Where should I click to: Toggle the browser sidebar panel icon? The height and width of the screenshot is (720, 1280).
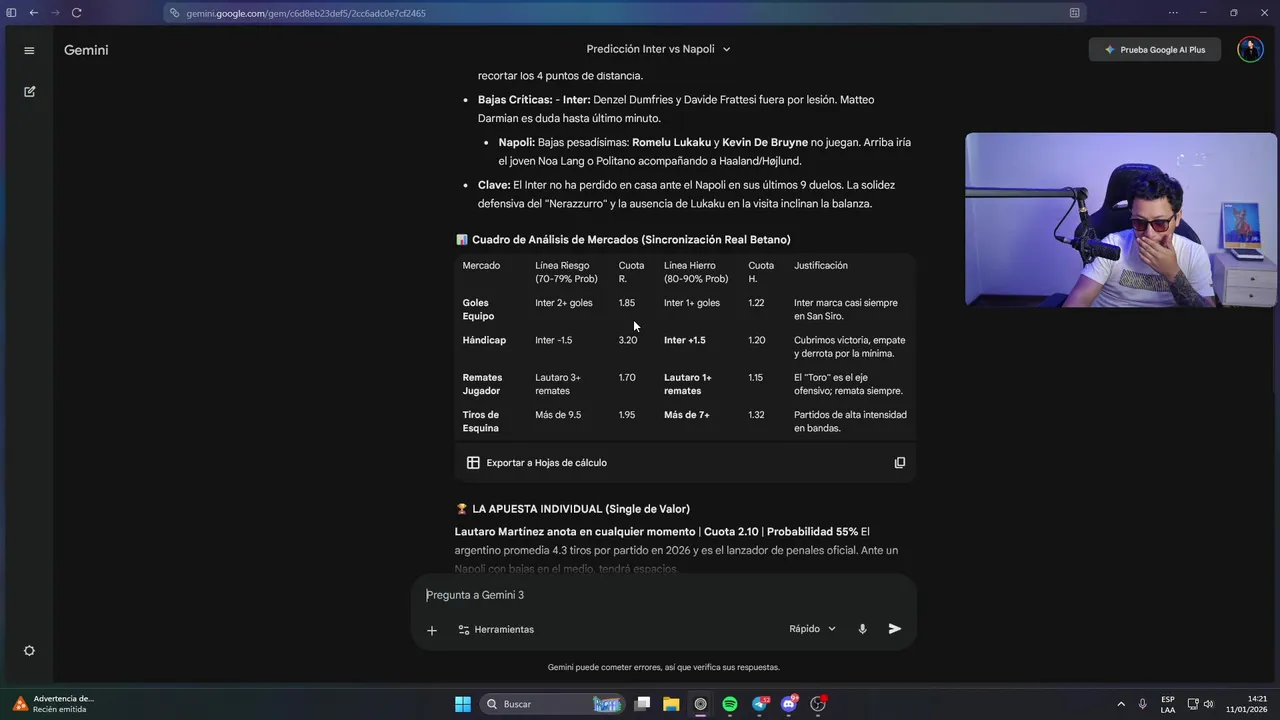[11, 13]
